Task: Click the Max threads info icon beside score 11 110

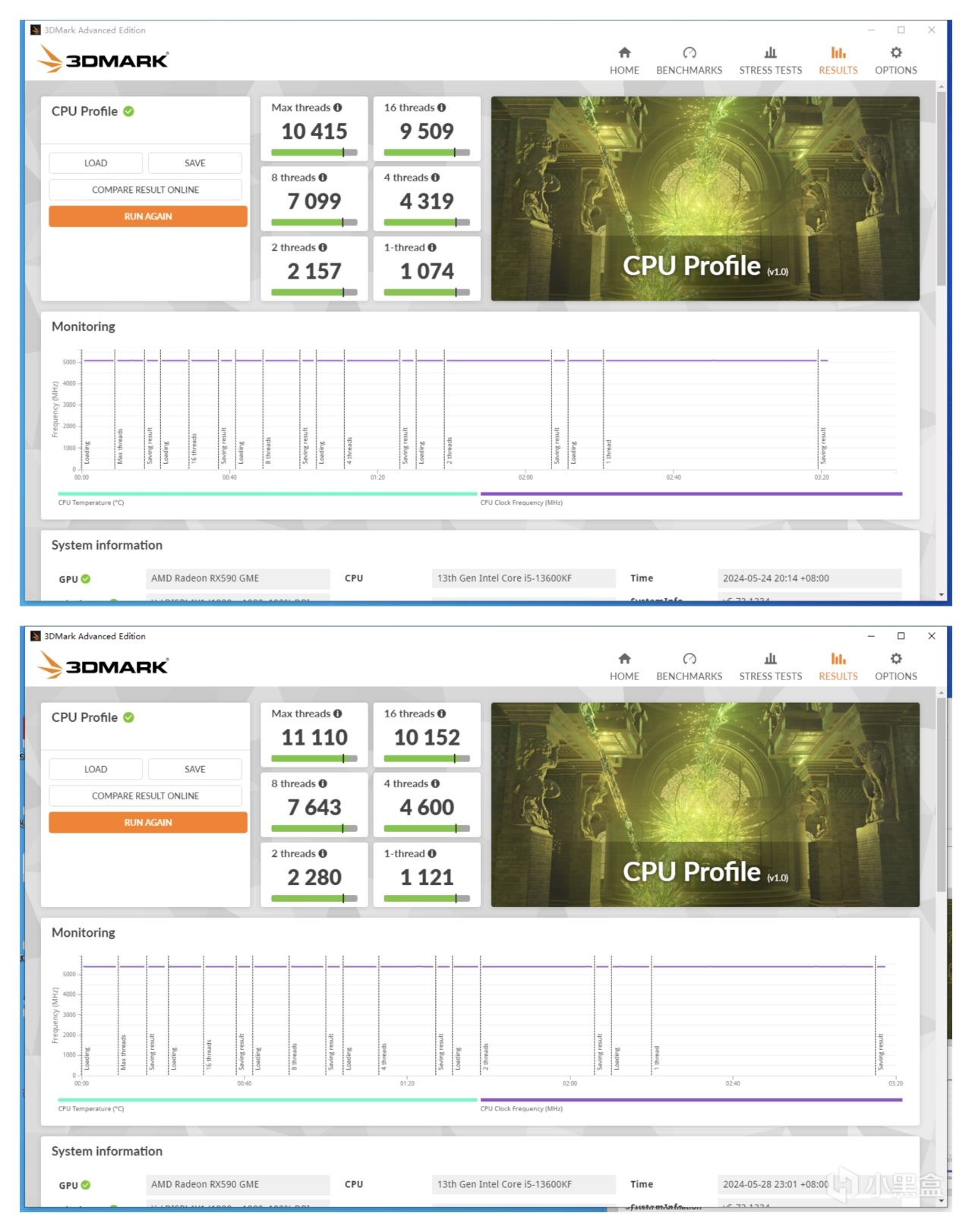Action: [338, 714]
